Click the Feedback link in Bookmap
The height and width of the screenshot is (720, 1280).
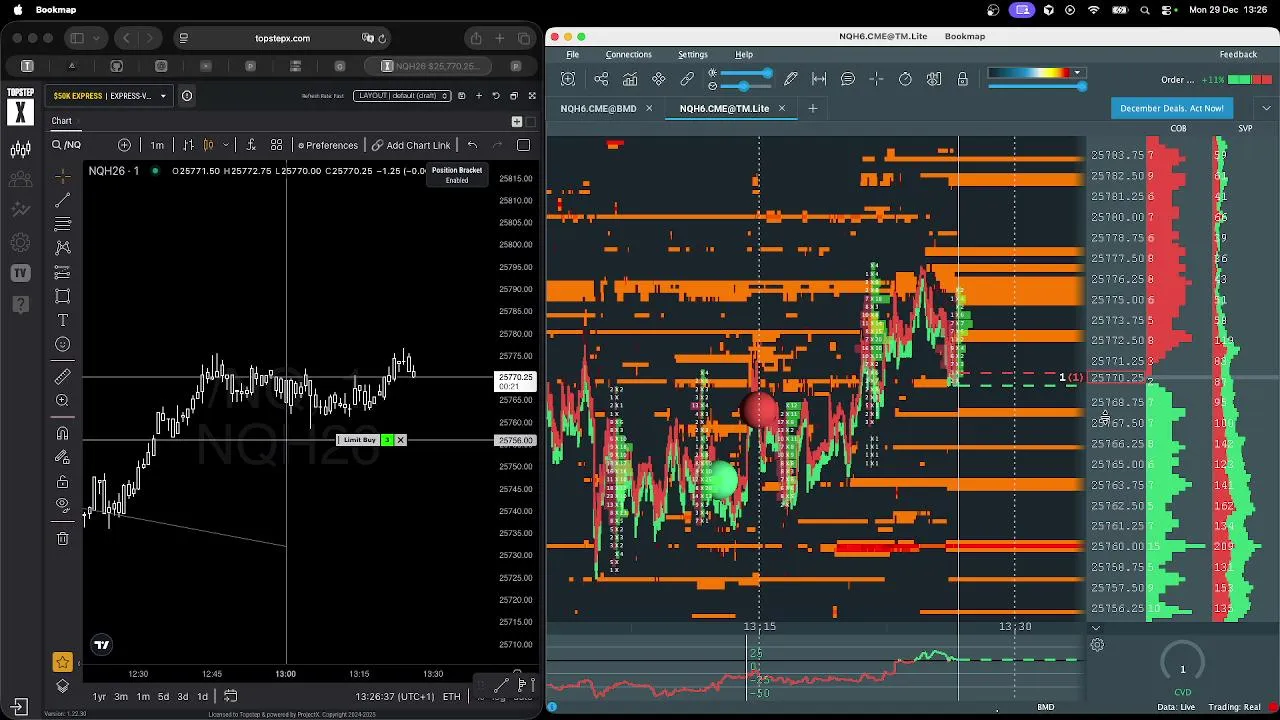[1238, 54]
